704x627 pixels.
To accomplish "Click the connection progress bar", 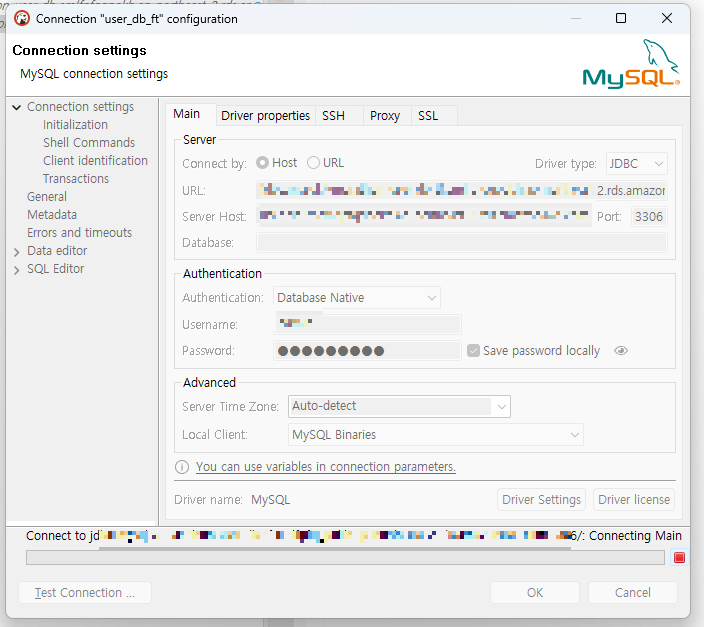I will [345, 557].
